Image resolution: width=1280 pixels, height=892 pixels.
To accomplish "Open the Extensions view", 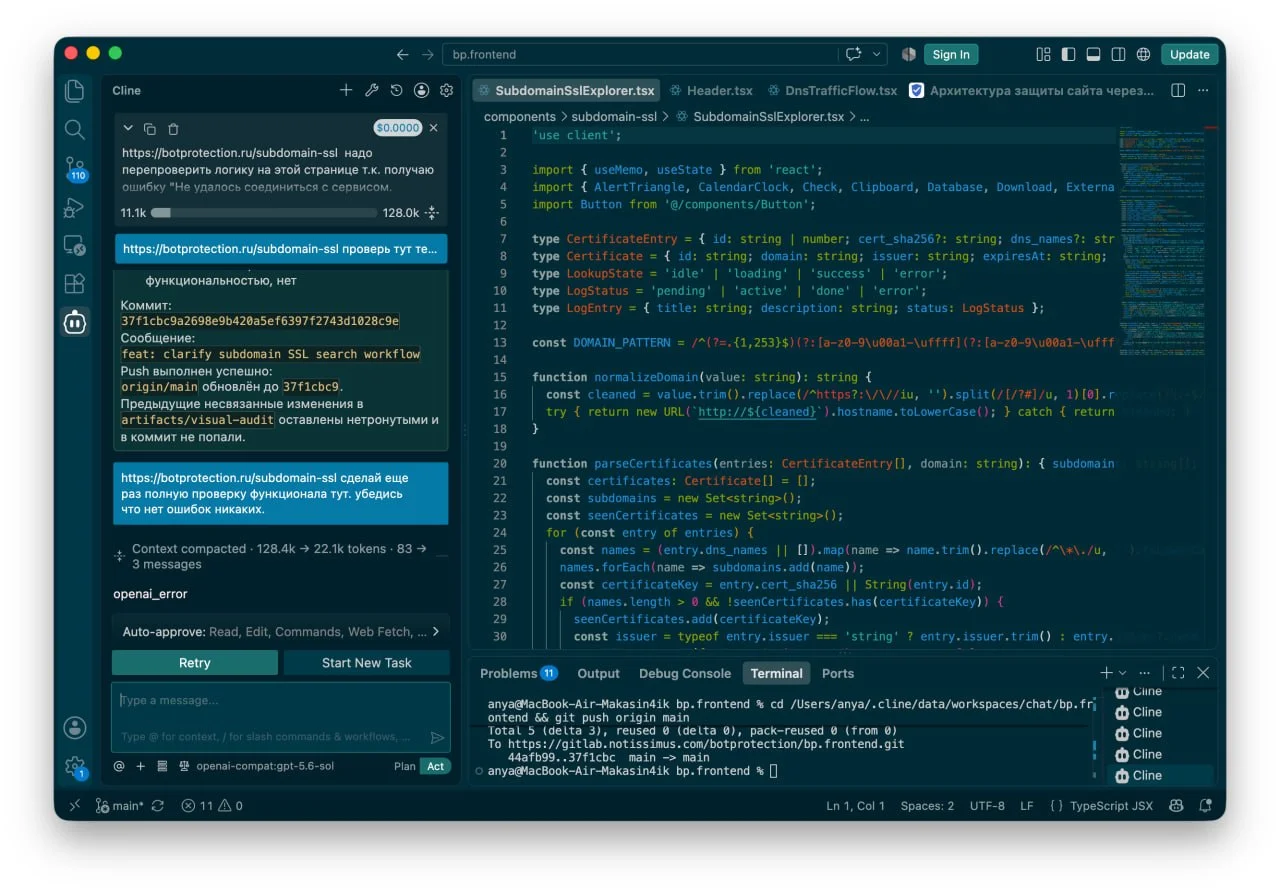I will tap(75, 284).
